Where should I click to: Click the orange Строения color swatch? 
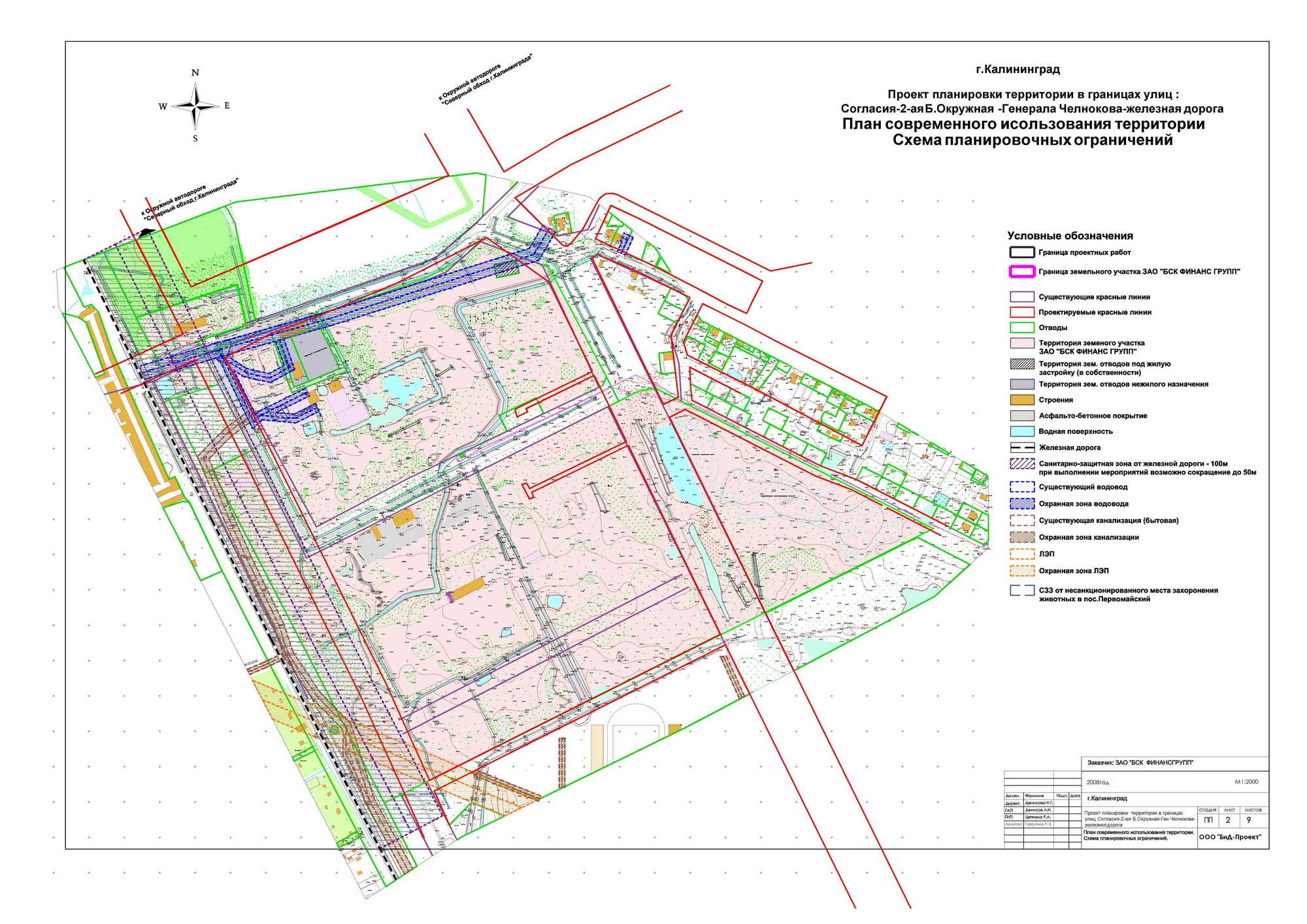[1022, 400]
